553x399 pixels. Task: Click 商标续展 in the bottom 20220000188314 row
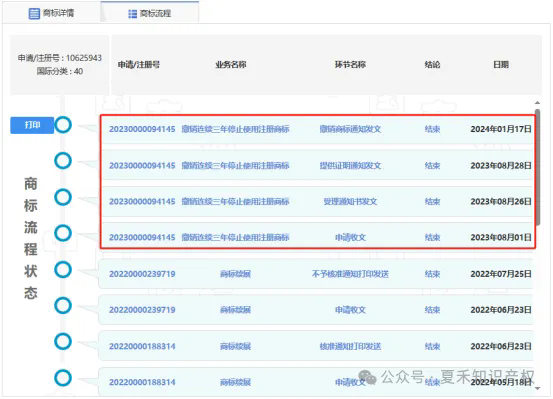click(x=235, y=382)
